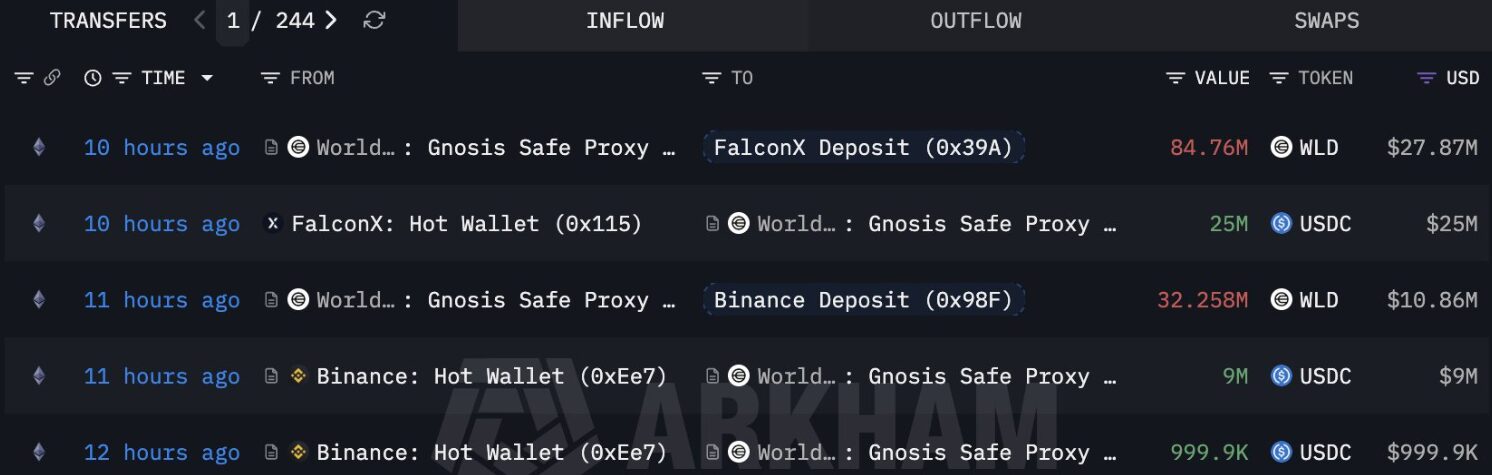Open FalconX Deposit (0x39A) address
Screen dimensions: 1492x475
[863, 148]
